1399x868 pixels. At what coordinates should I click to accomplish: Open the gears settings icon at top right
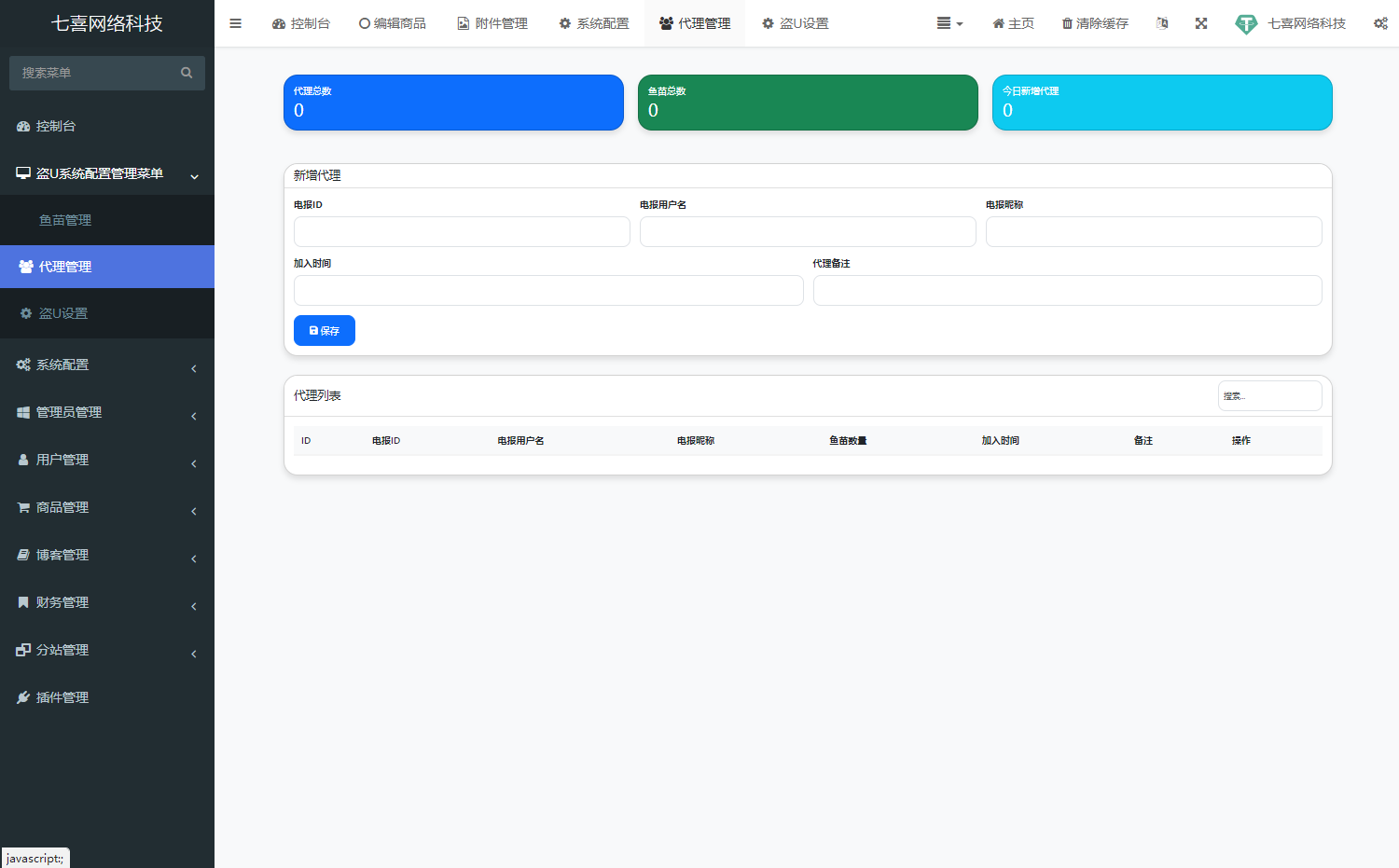pos(1380,23)
